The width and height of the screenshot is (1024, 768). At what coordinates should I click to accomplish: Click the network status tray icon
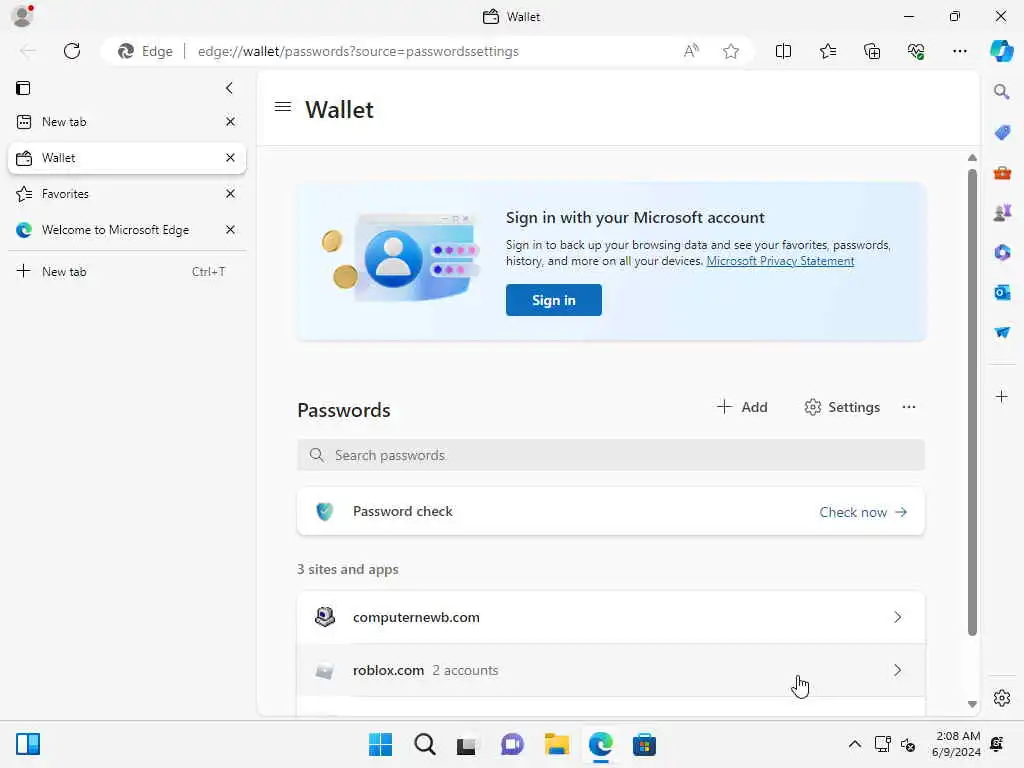click(883, 744)
